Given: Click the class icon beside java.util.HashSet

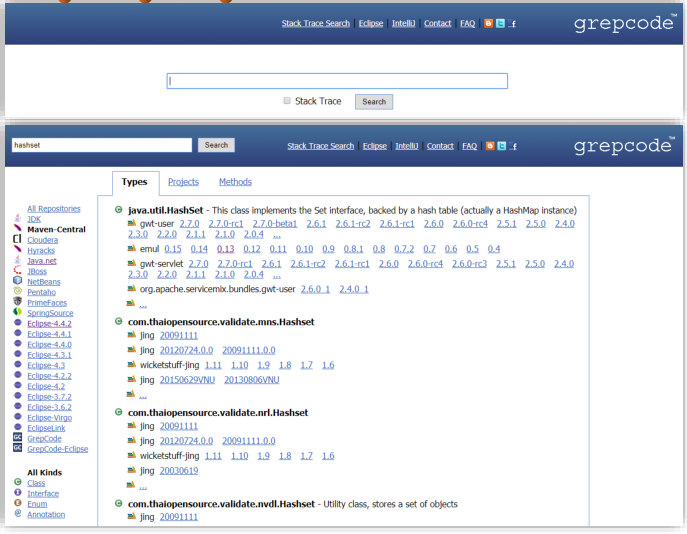Looking at the screenshot, I should tap(118, 210).
